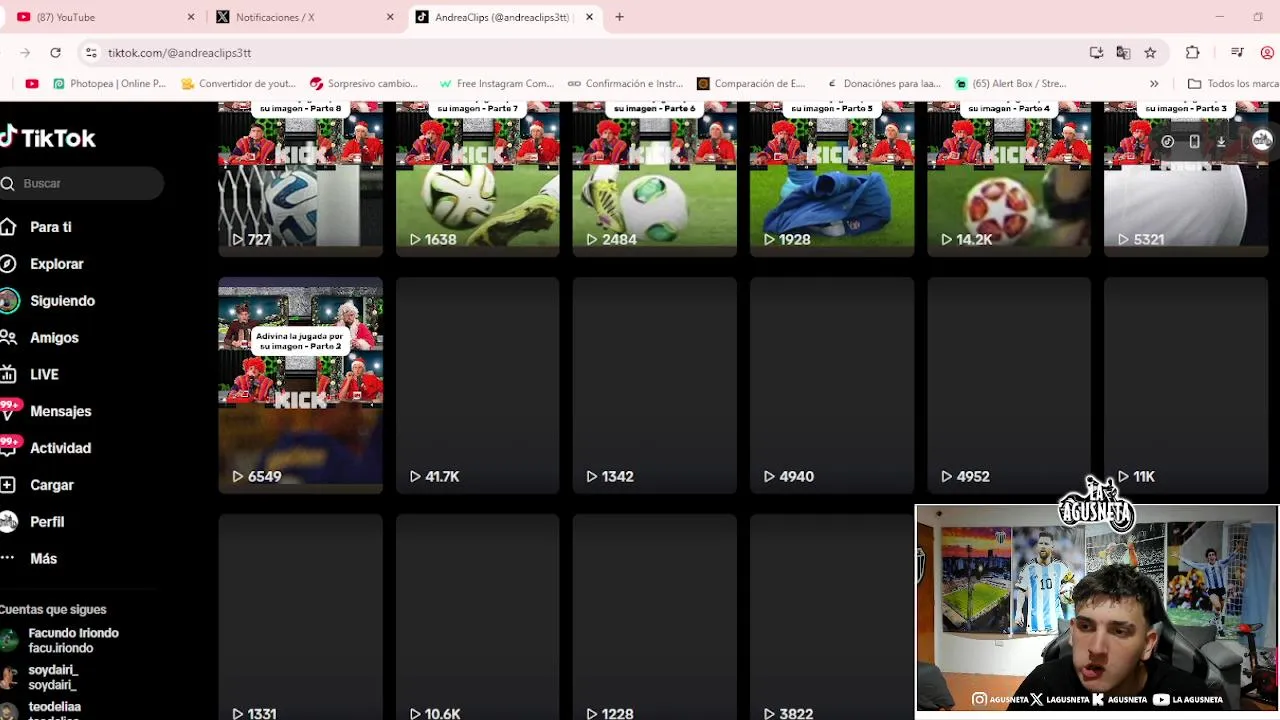Open the Mensajes icon with 99+ badge

tap(9, 410)
